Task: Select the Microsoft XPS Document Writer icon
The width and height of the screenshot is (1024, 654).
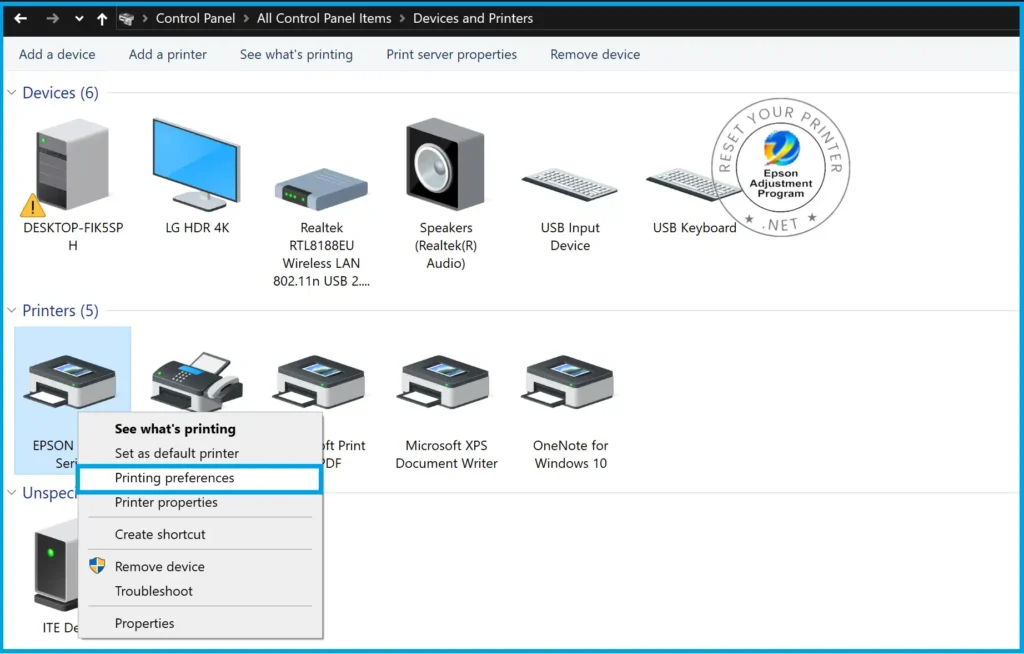Action: click(445, 382)
